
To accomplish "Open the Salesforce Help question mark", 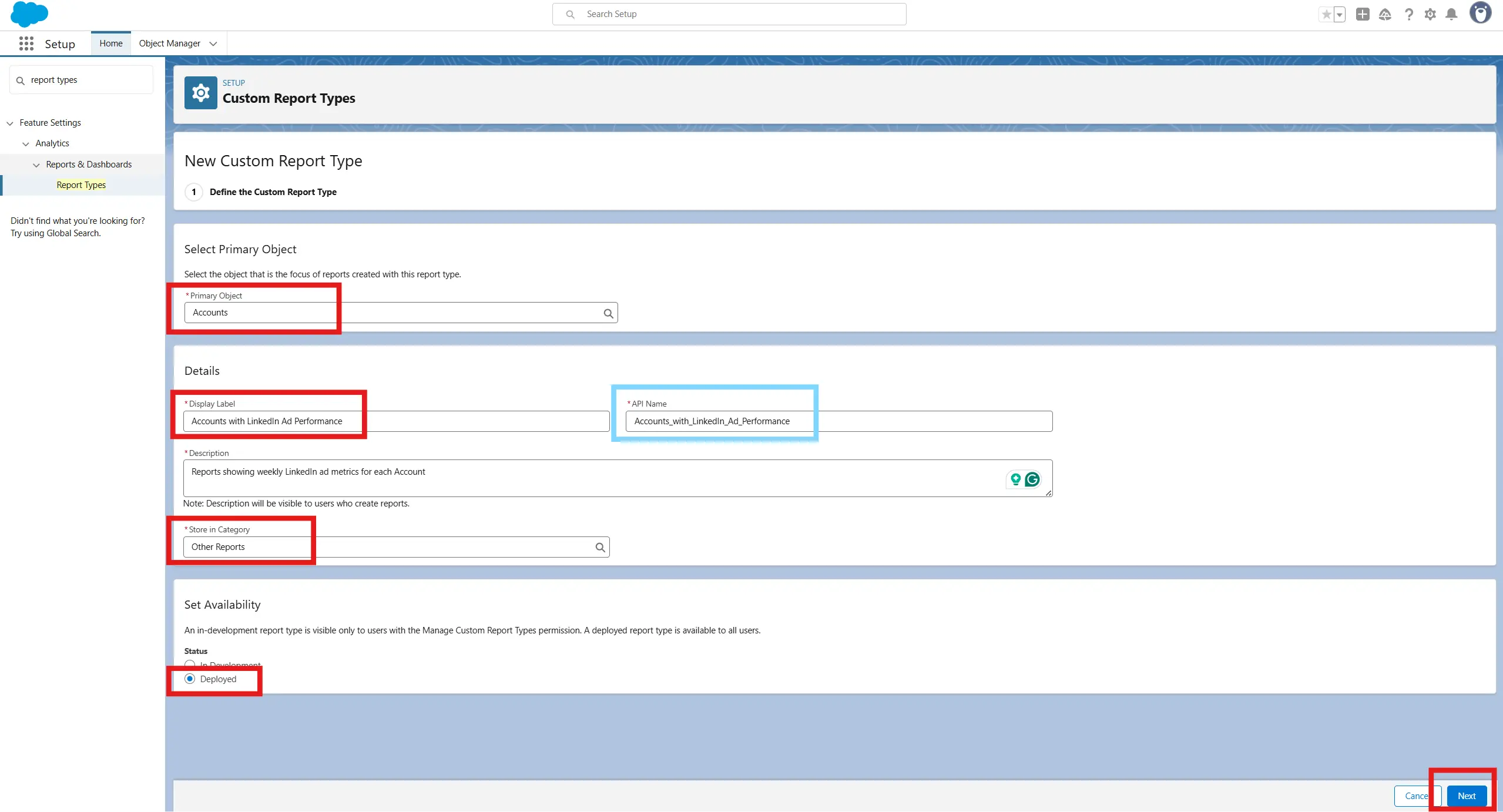I will pyautogui.click(x=1408, y=14).
